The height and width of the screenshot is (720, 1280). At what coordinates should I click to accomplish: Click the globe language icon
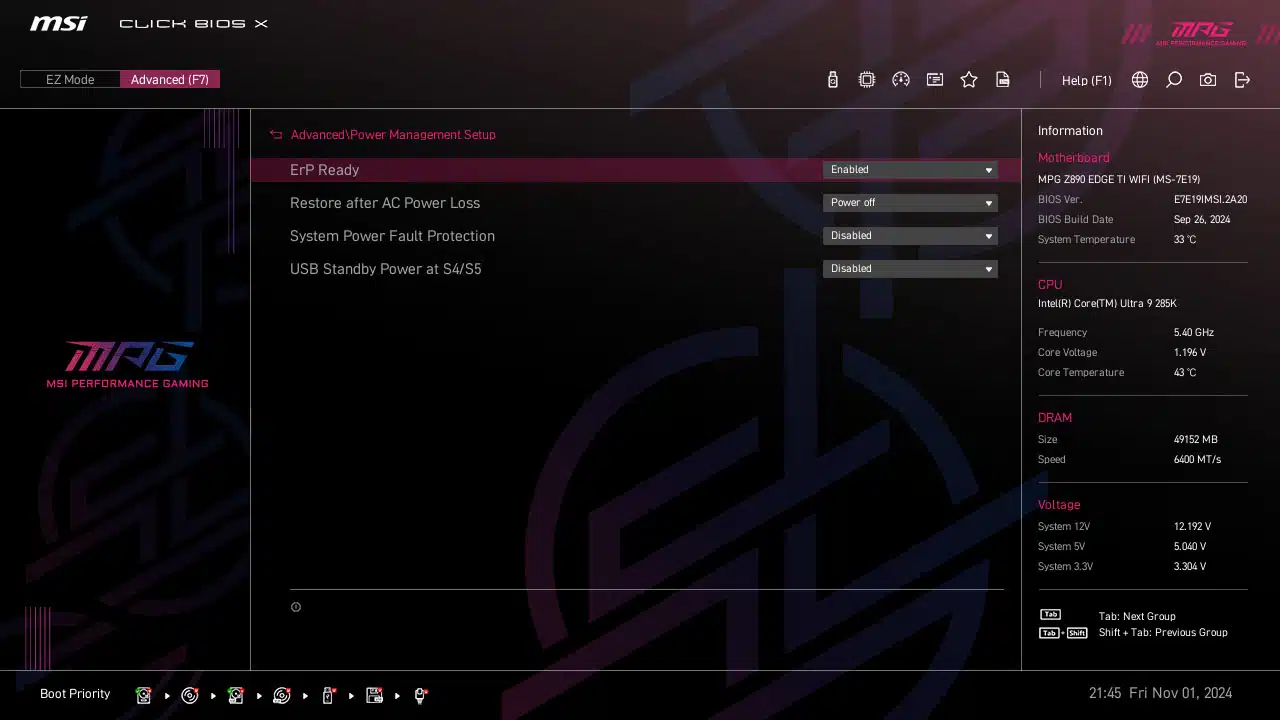[x=1140, y=80]
